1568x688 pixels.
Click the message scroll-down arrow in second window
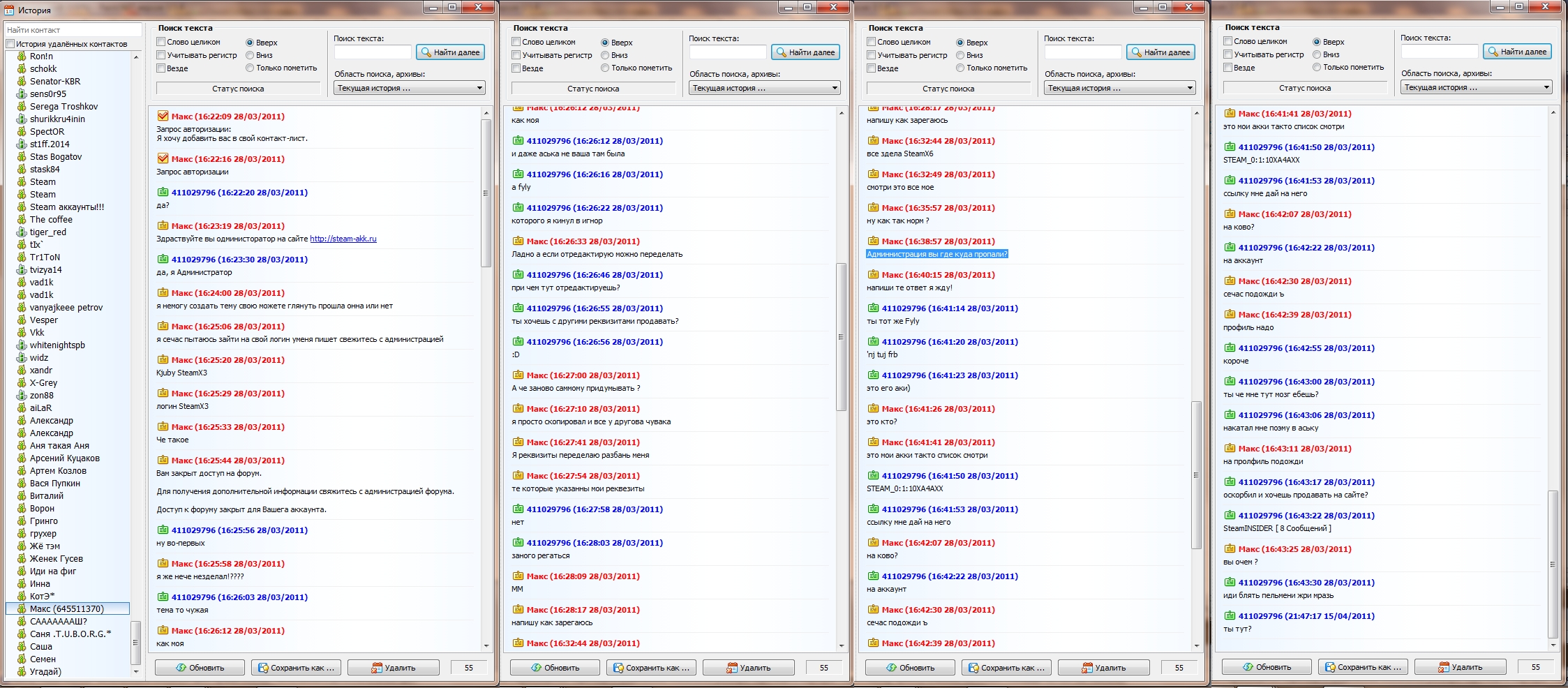(842, 645)
